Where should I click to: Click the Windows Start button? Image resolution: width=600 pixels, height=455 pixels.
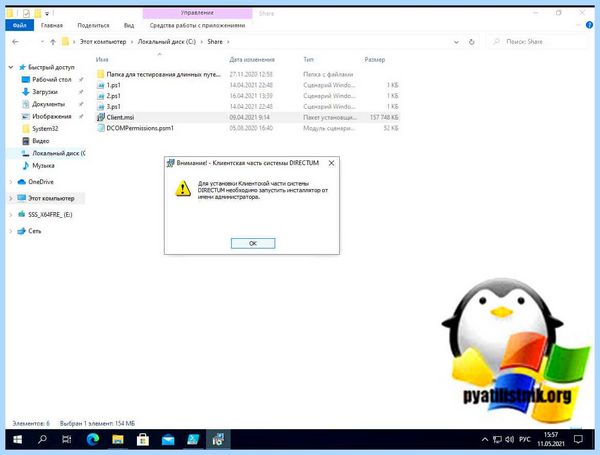coord(18,440)
